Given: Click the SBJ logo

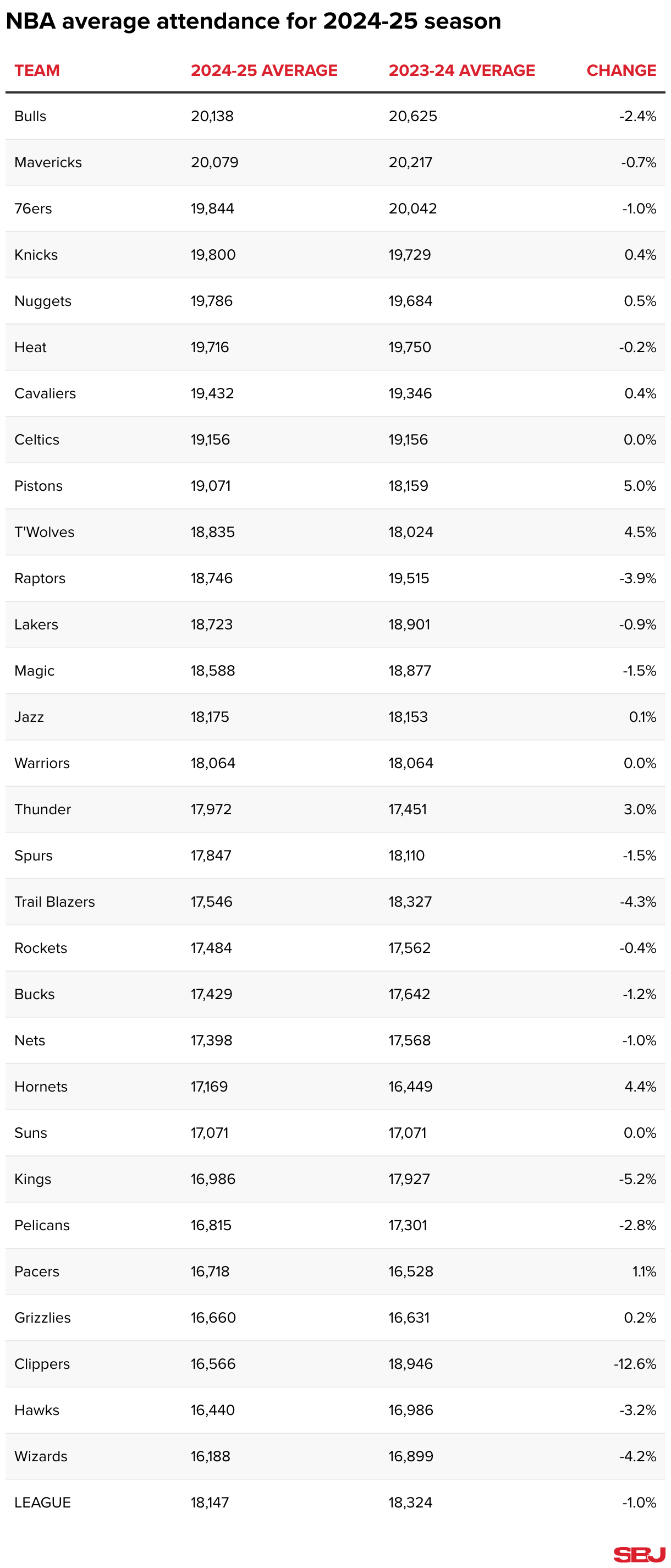Looking at the screenshot, I should pos(638,1553).
